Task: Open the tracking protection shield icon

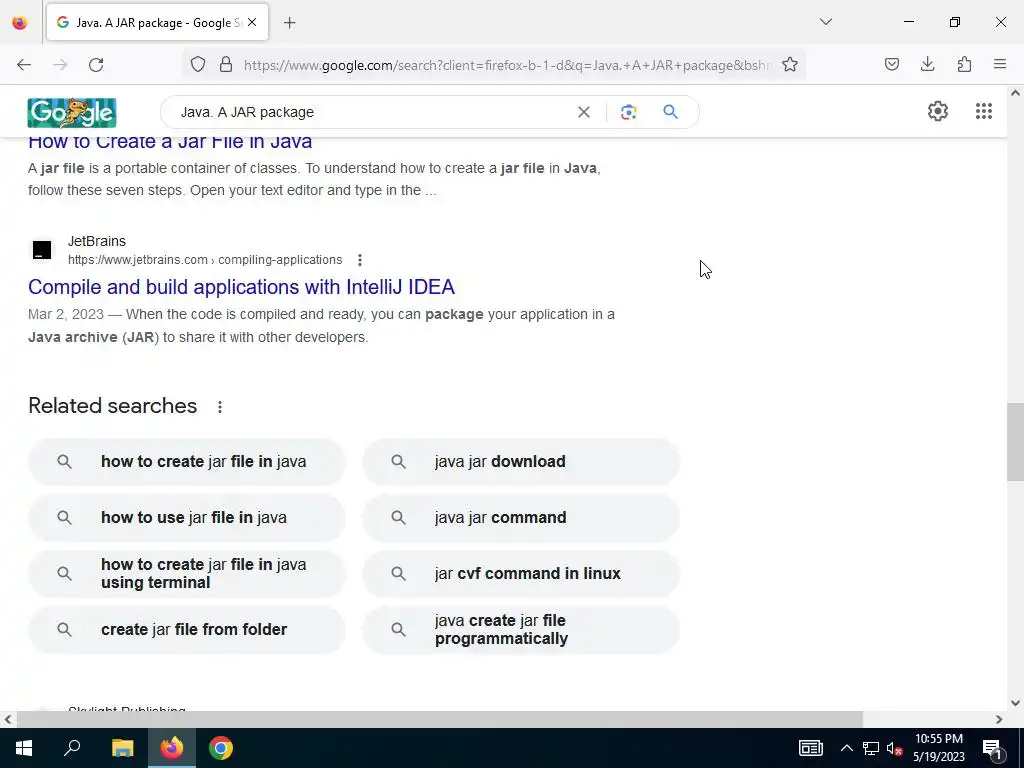Action: pyautogui.click(x=198, y=65)
